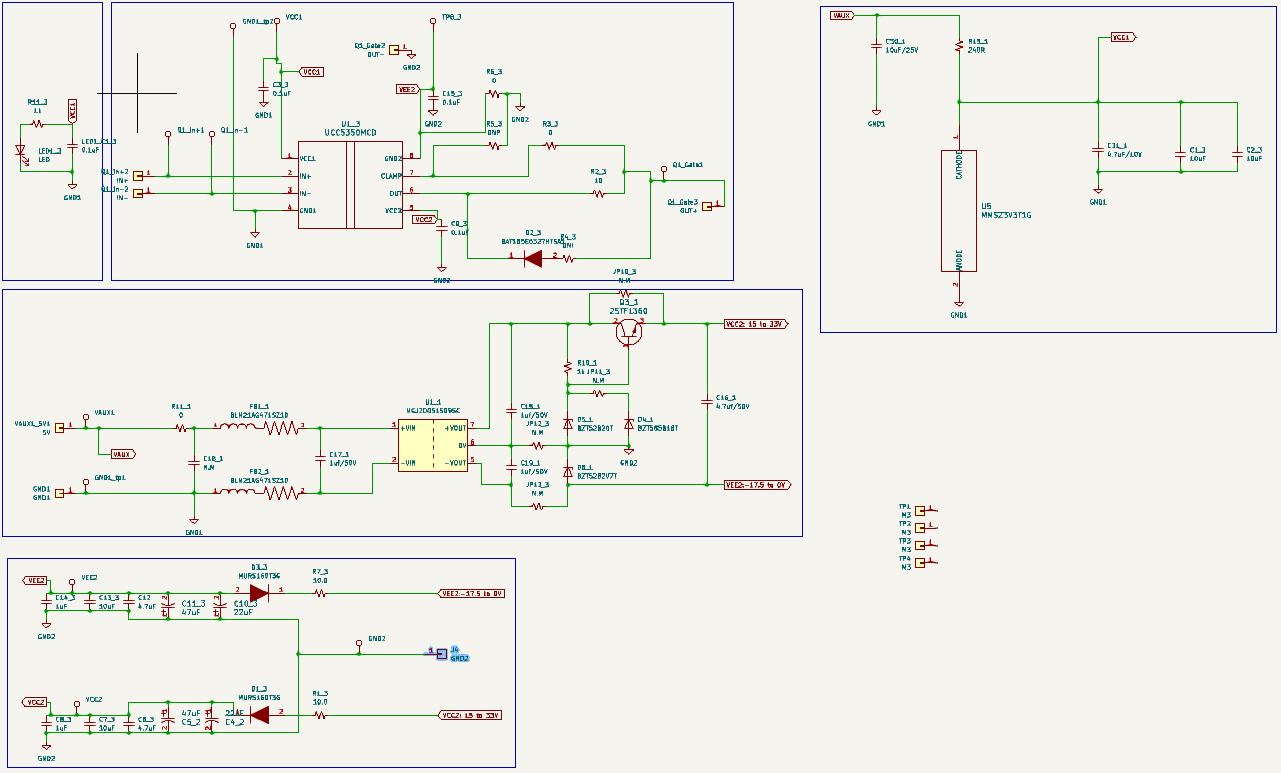Viewport: 1281px width, 773px height.
Task: Select the BAT165 diode symbol D2_3
Action: pyautogui.click(x=533, y=258)
